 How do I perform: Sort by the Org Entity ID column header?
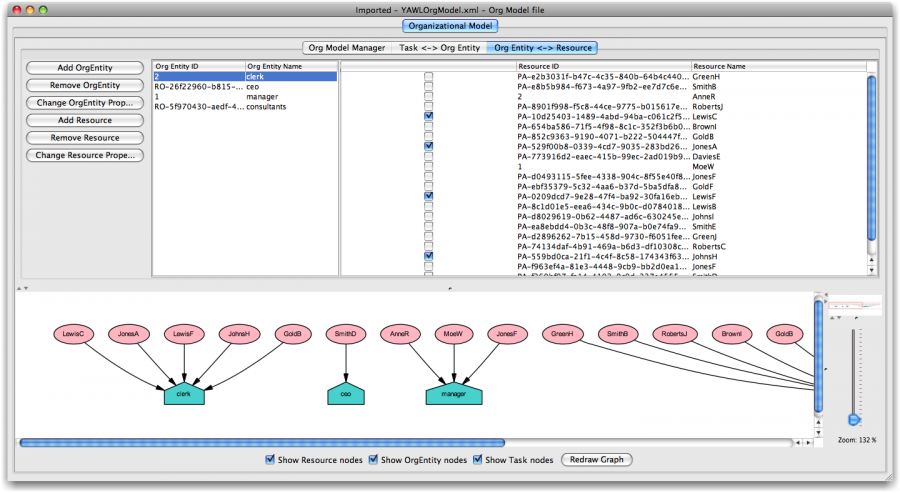[197, 66]
